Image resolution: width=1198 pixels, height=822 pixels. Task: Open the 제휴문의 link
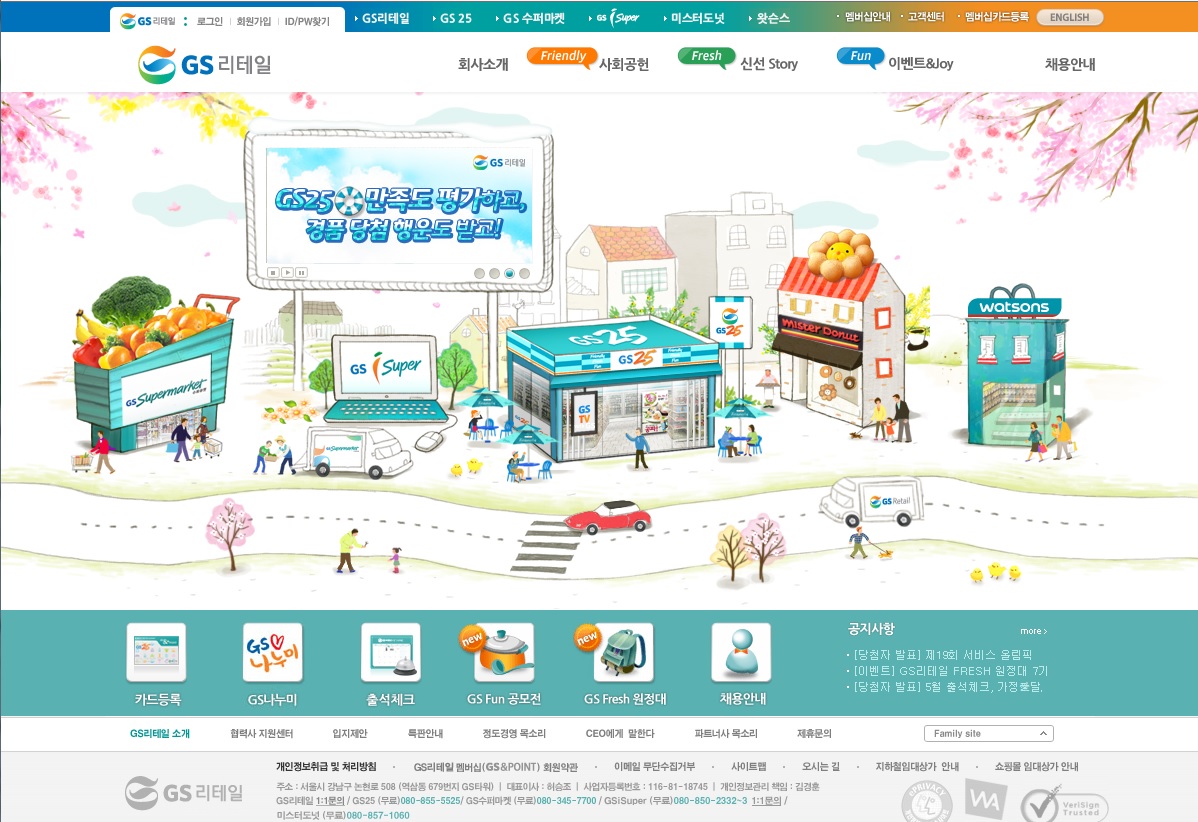[814, 733]
